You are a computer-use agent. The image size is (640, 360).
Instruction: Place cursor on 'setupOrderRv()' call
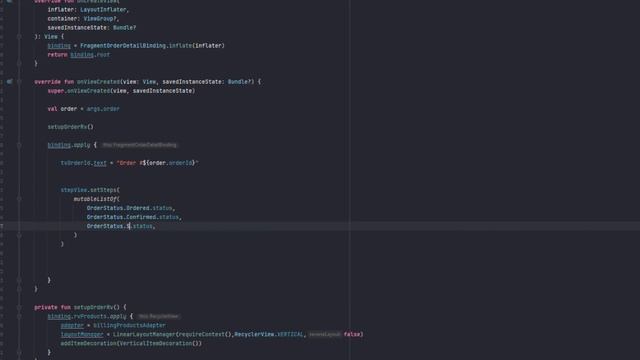pos(70,127)
